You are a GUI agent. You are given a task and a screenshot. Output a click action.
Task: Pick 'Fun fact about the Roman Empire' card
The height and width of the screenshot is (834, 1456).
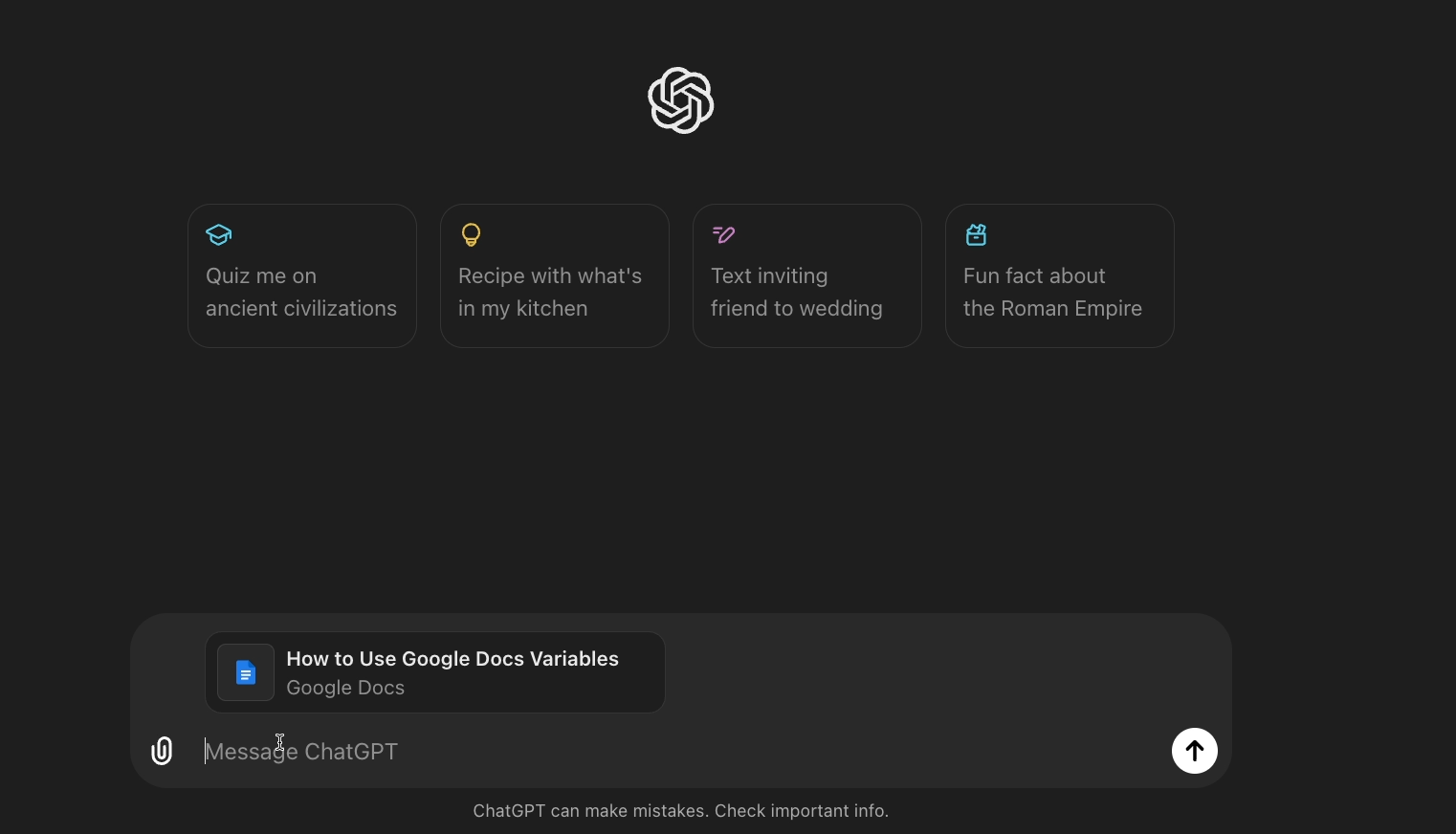1060,275
